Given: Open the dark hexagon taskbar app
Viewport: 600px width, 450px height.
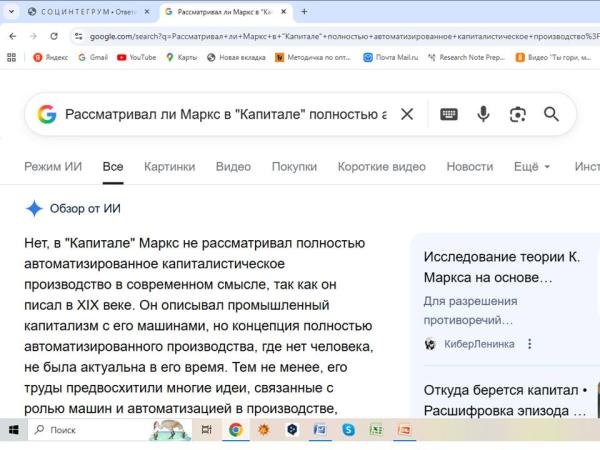Looking at the screenshot, I should (x=292, y=430).
